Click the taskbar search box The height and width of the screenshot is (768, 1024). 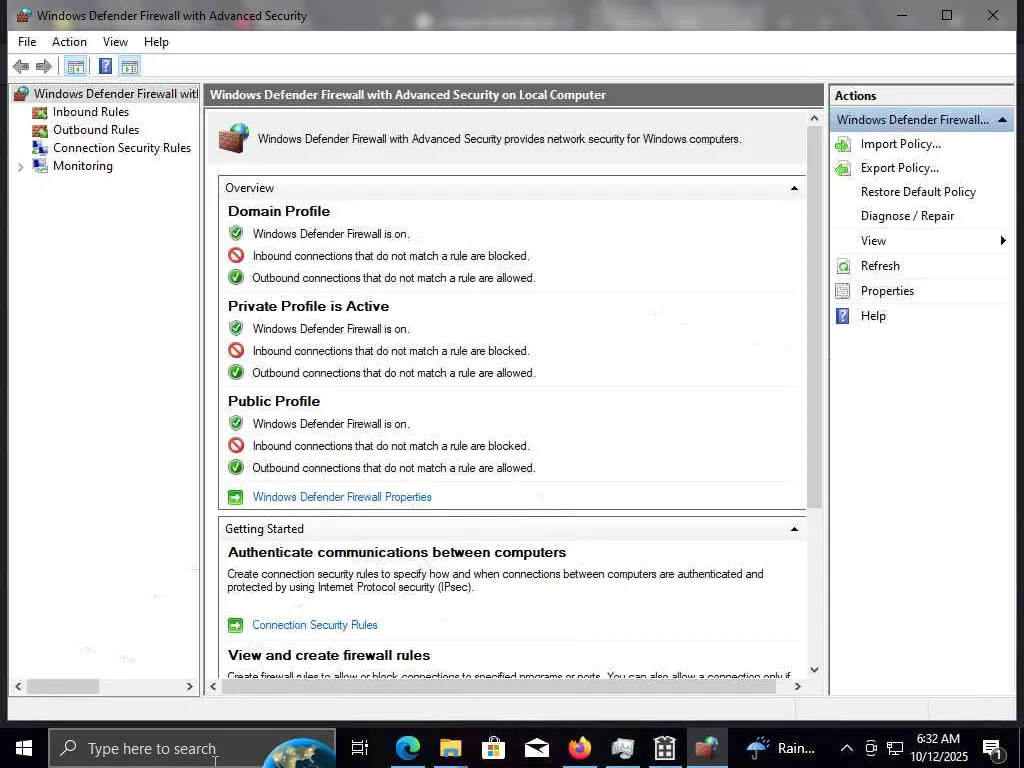[x=192, y=748]
